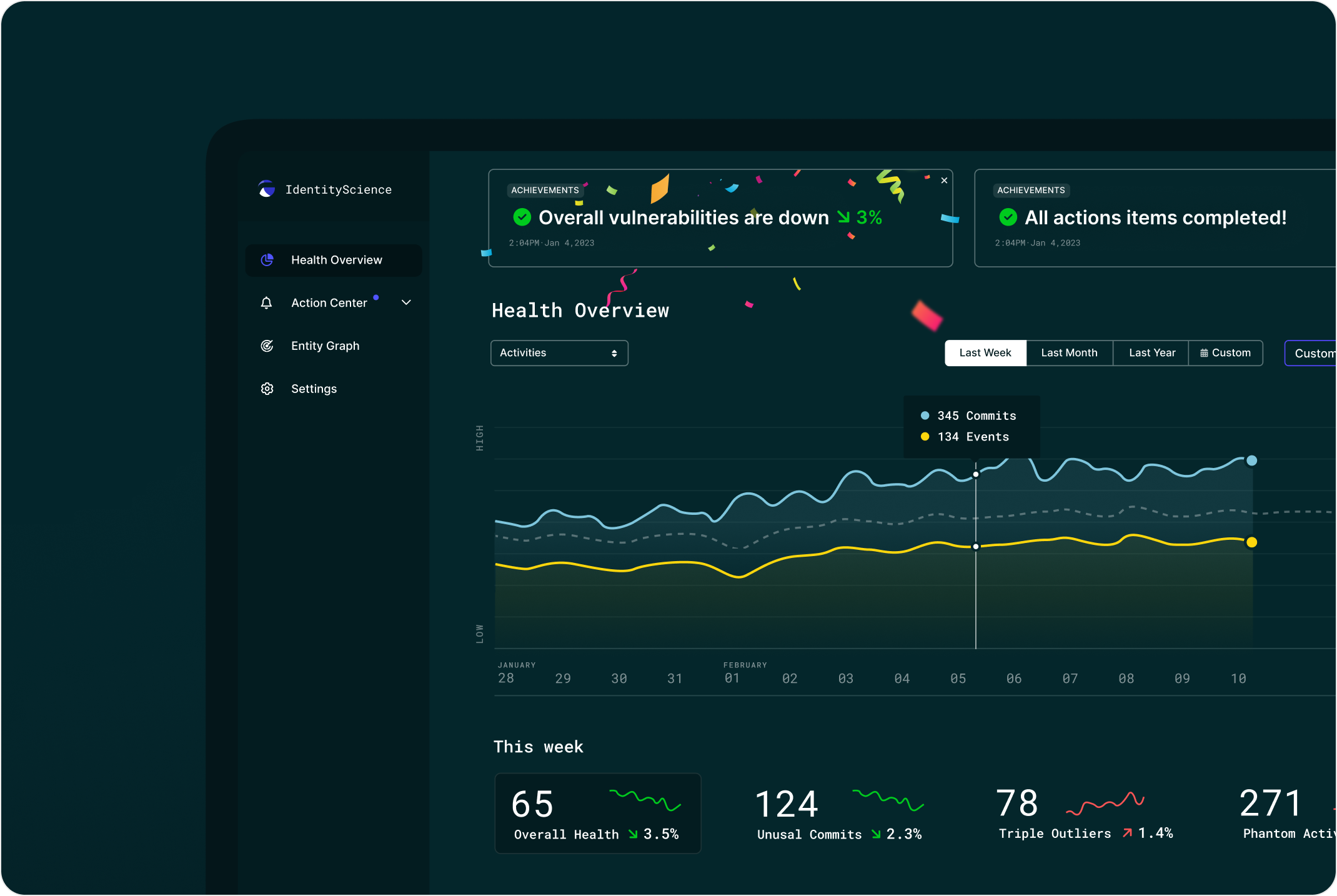The height and width of the screenshot is (896, 1337).
Task: Click the blue commits line endpoint dot
Action: point(1251,460)
